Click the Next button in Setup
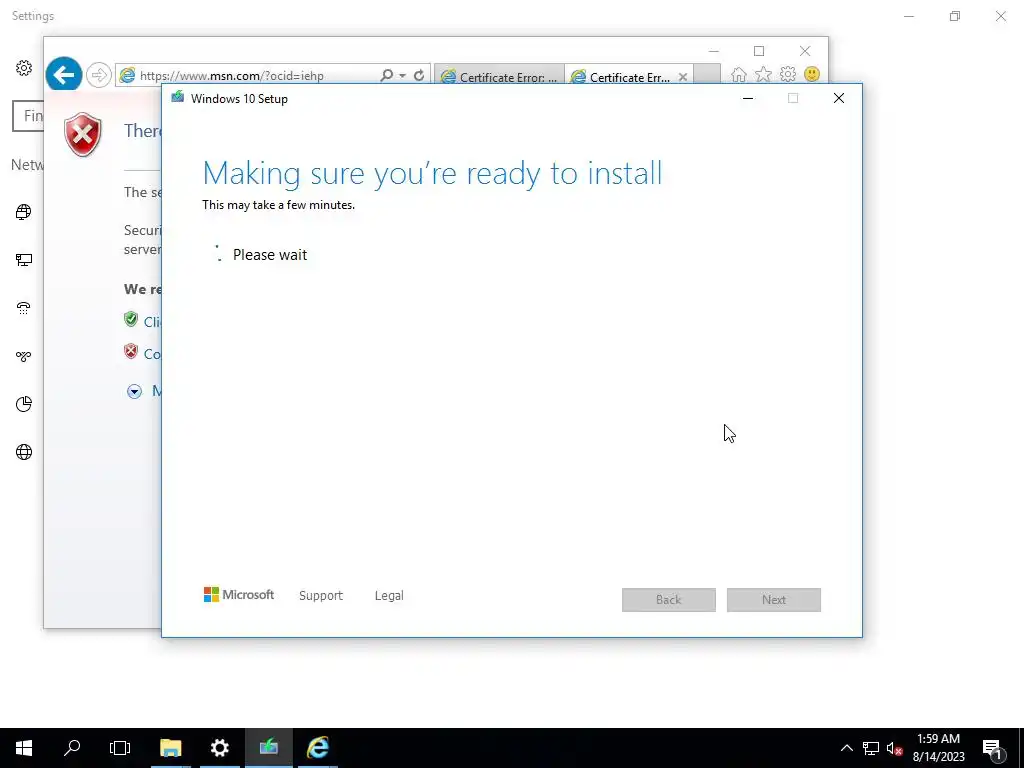 click(x=774, y=600)
